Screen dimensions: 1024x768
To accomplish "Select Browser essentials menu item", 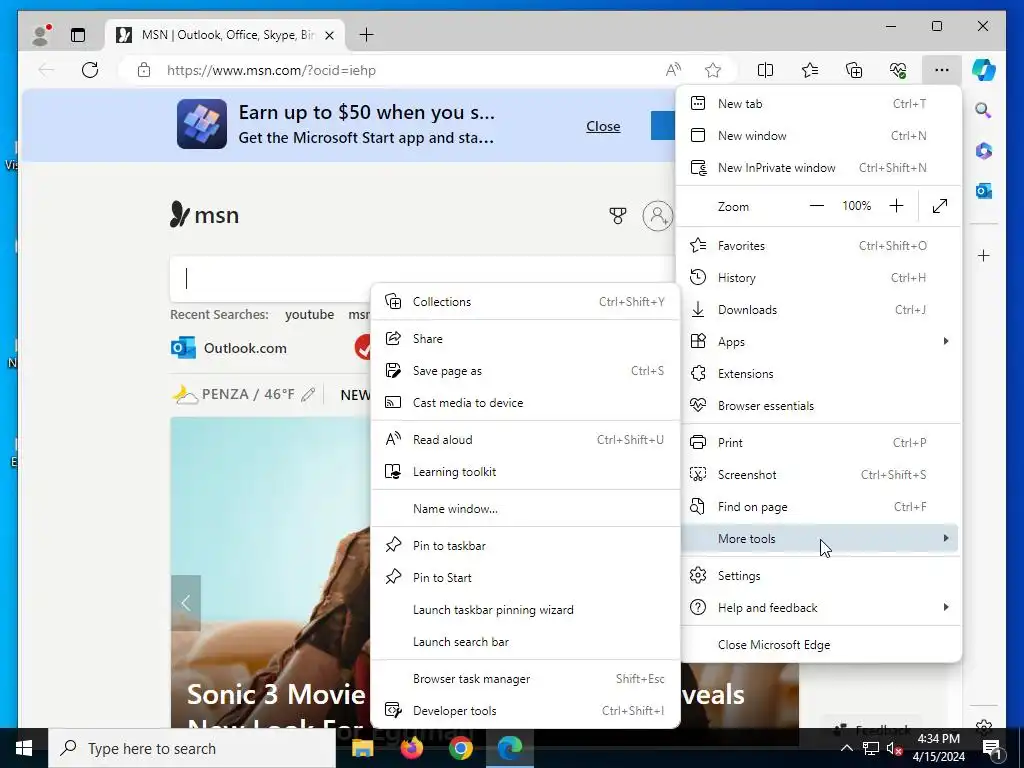I will 820,406.
